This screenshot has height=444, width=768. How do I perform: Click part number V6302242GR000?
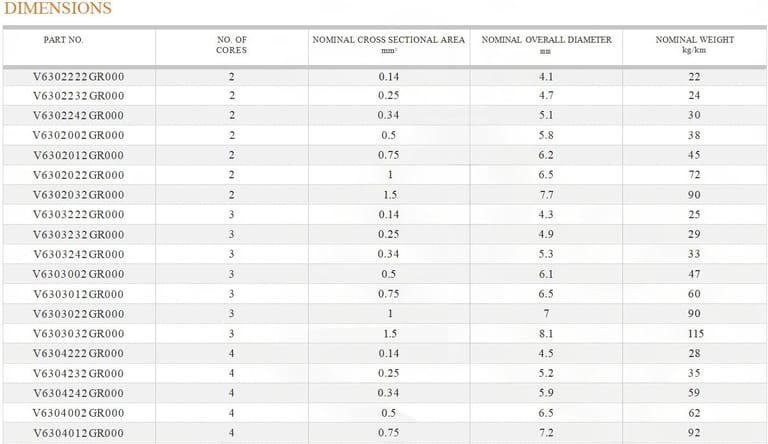(79, 116)
